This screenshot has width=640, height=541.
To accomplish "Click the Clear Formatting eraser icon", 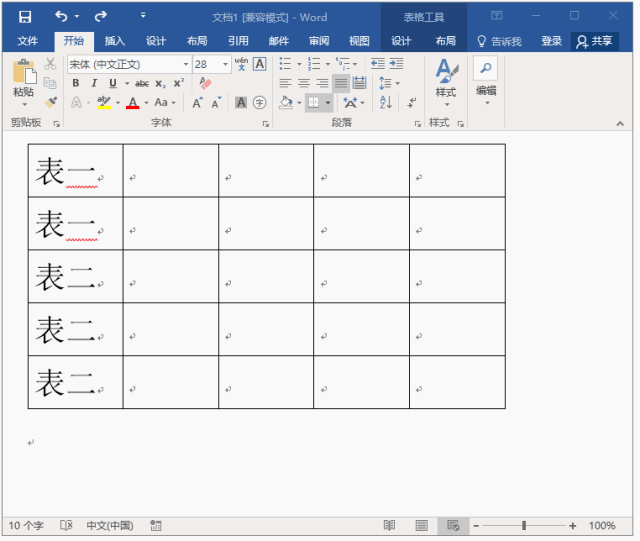I will (206, 83).
